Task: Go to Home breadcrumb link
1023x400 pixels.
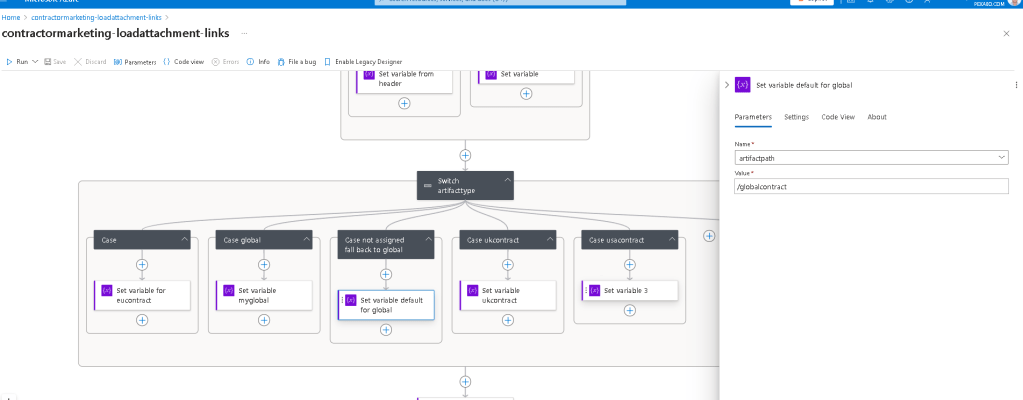Action: (10, 18)
